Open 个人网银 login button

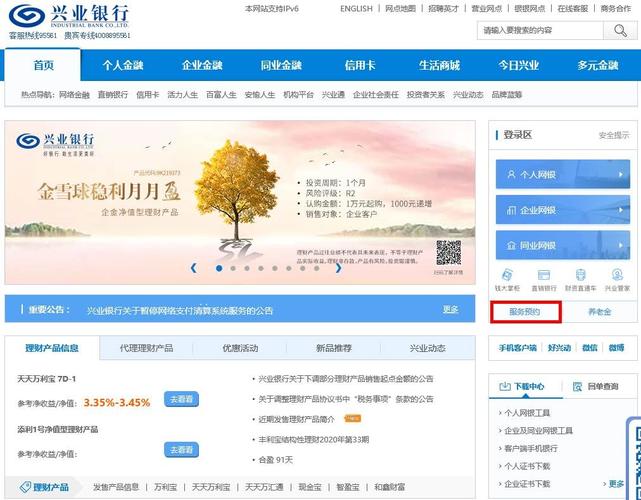point(563,174)
